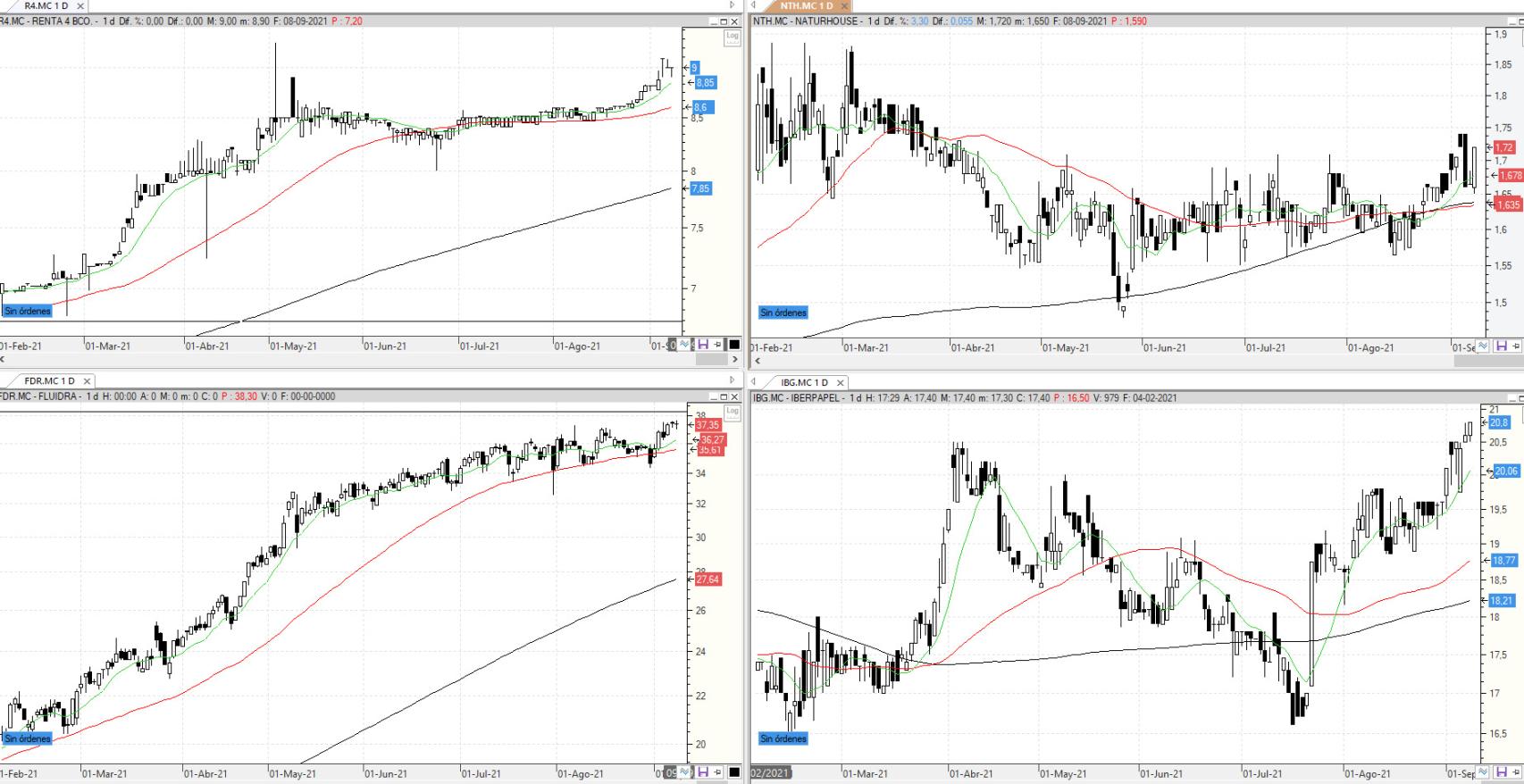
Task: Click the indicators wave icon in Renta 4 chart
Action: pyautogui.click(x=685, y=345)
